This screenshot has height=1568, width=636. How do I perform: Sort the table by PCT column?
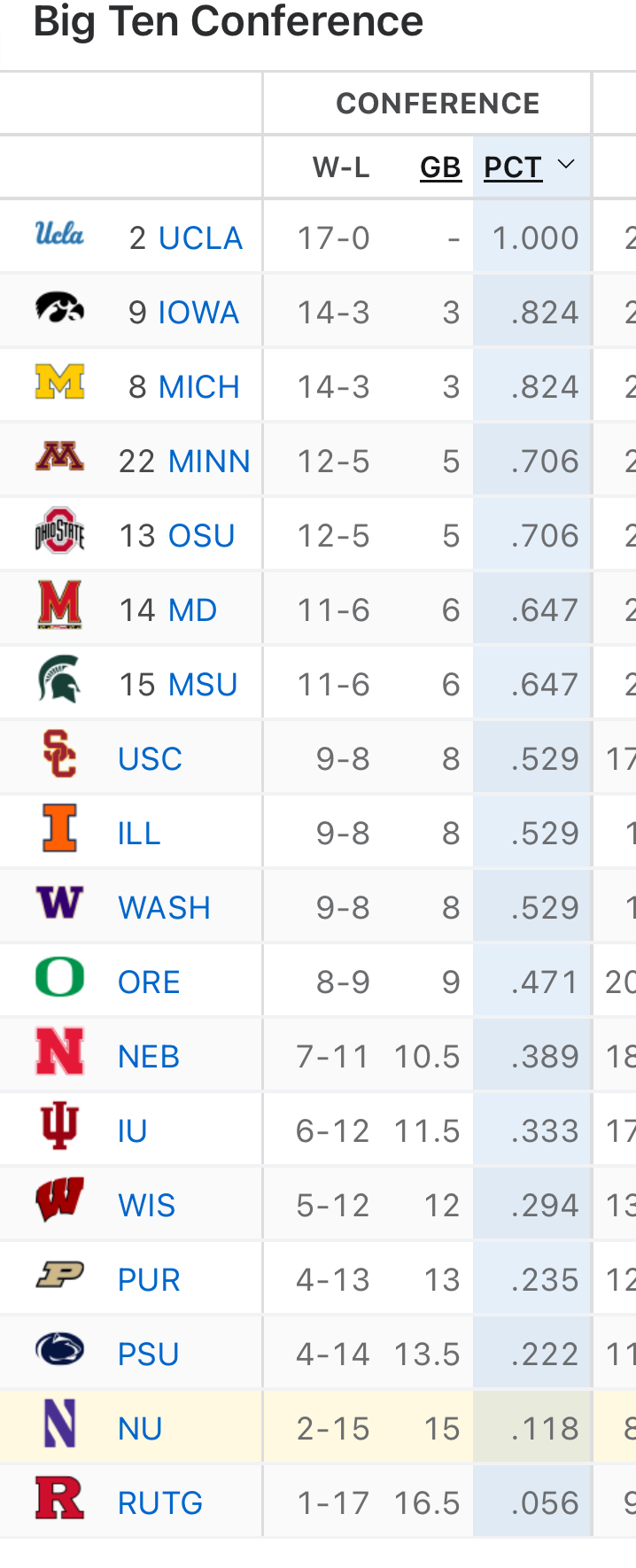click(x=513, y=167)
